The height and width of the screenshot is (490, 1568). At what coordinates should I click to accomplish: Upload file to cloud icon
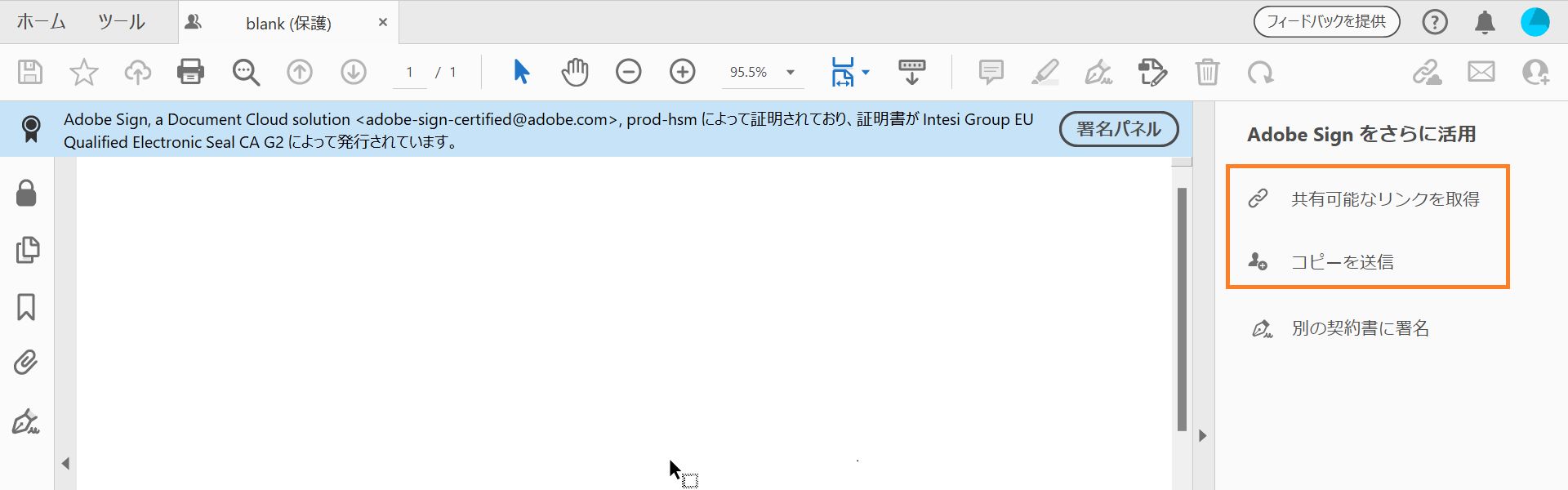coord(137,72)
